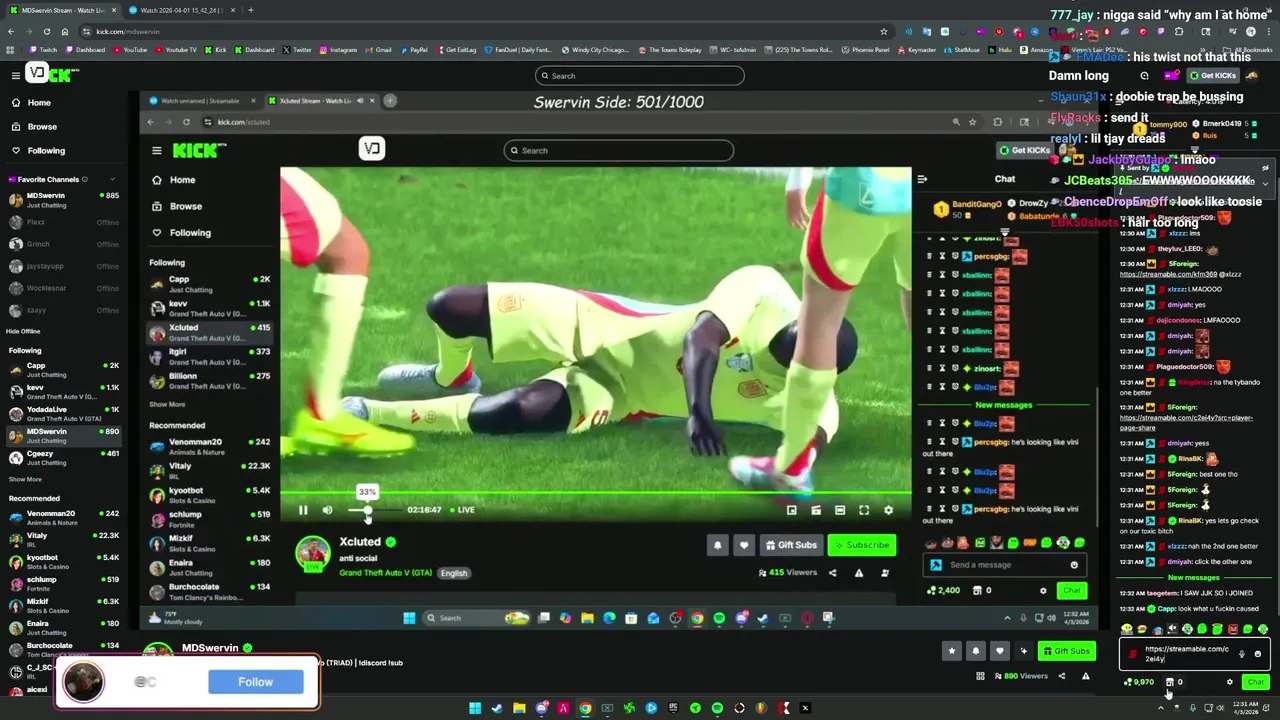
Task: Click Gift Subs on Xcluted's channel
Action: (791, 545)
